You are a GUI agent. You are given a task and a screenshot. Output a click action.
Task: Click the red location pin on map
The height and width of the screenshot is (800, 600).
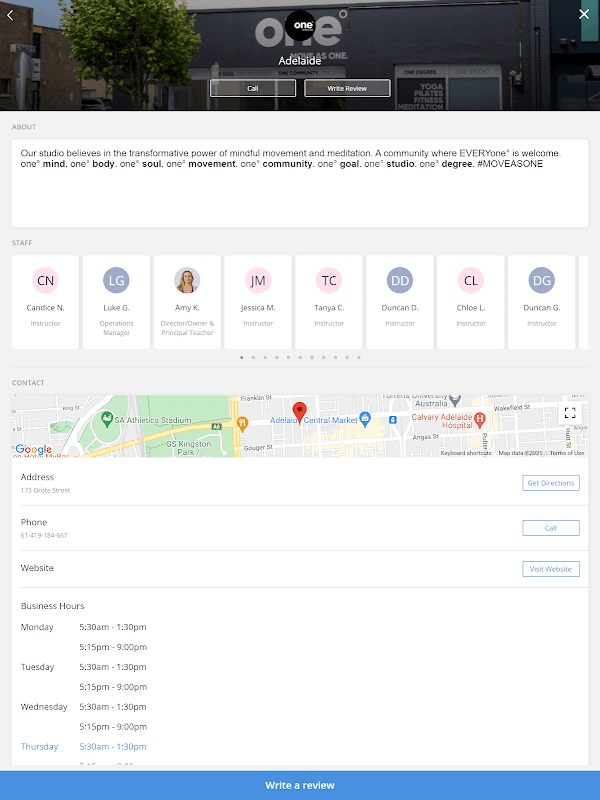(x=299, y=412)
